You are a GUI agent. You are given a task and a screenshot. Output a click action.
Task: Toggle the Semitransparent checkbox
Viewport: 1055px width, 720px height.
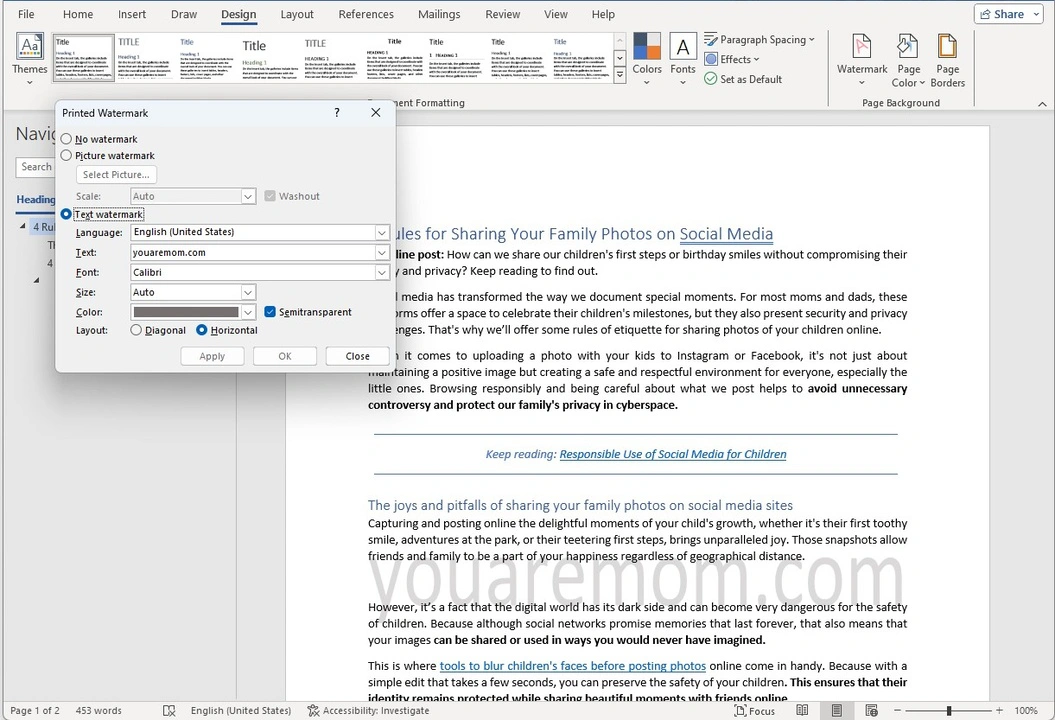270,312
